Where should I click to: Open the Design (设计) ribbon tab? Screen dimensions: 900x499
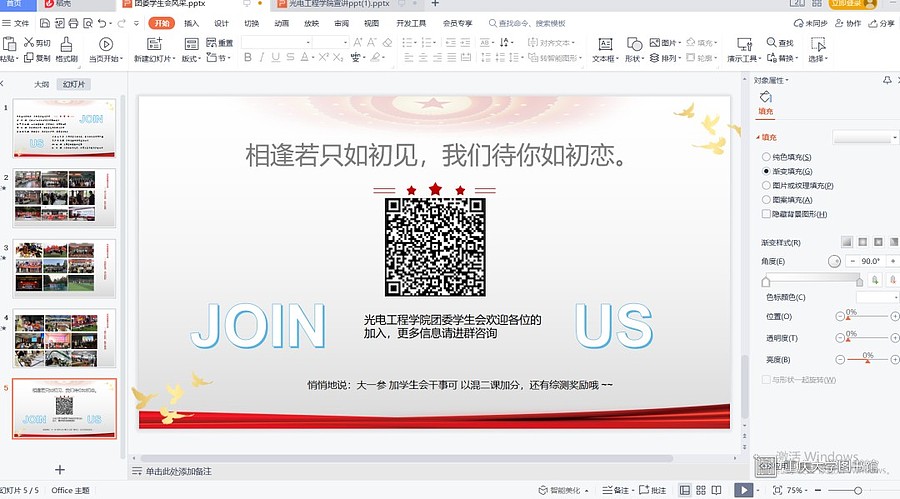pos(221,23)
